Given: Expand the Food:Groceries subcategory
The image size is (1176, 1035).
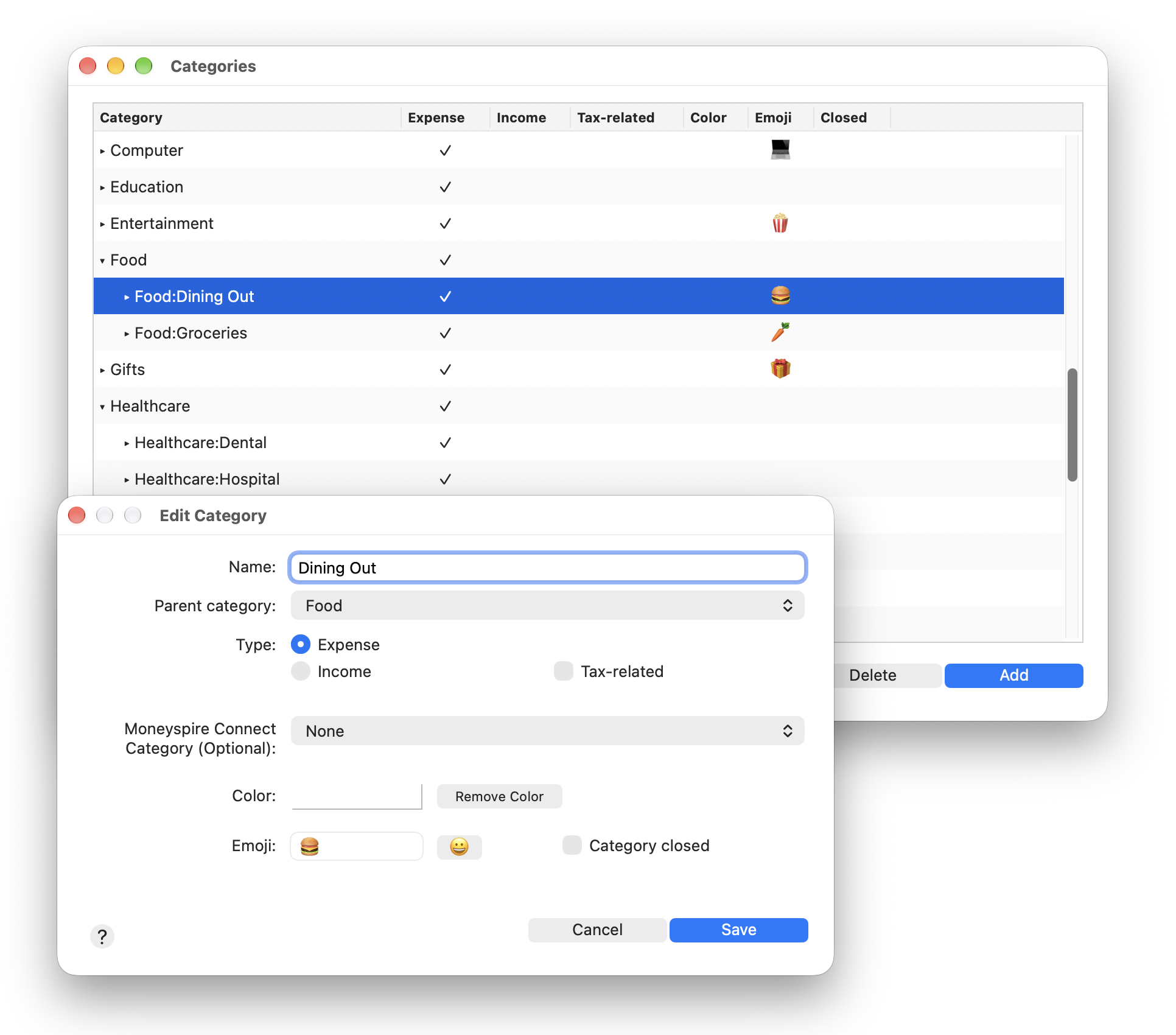Looking at the screenshot, I should pyautogui.click(x=127, y=334).
